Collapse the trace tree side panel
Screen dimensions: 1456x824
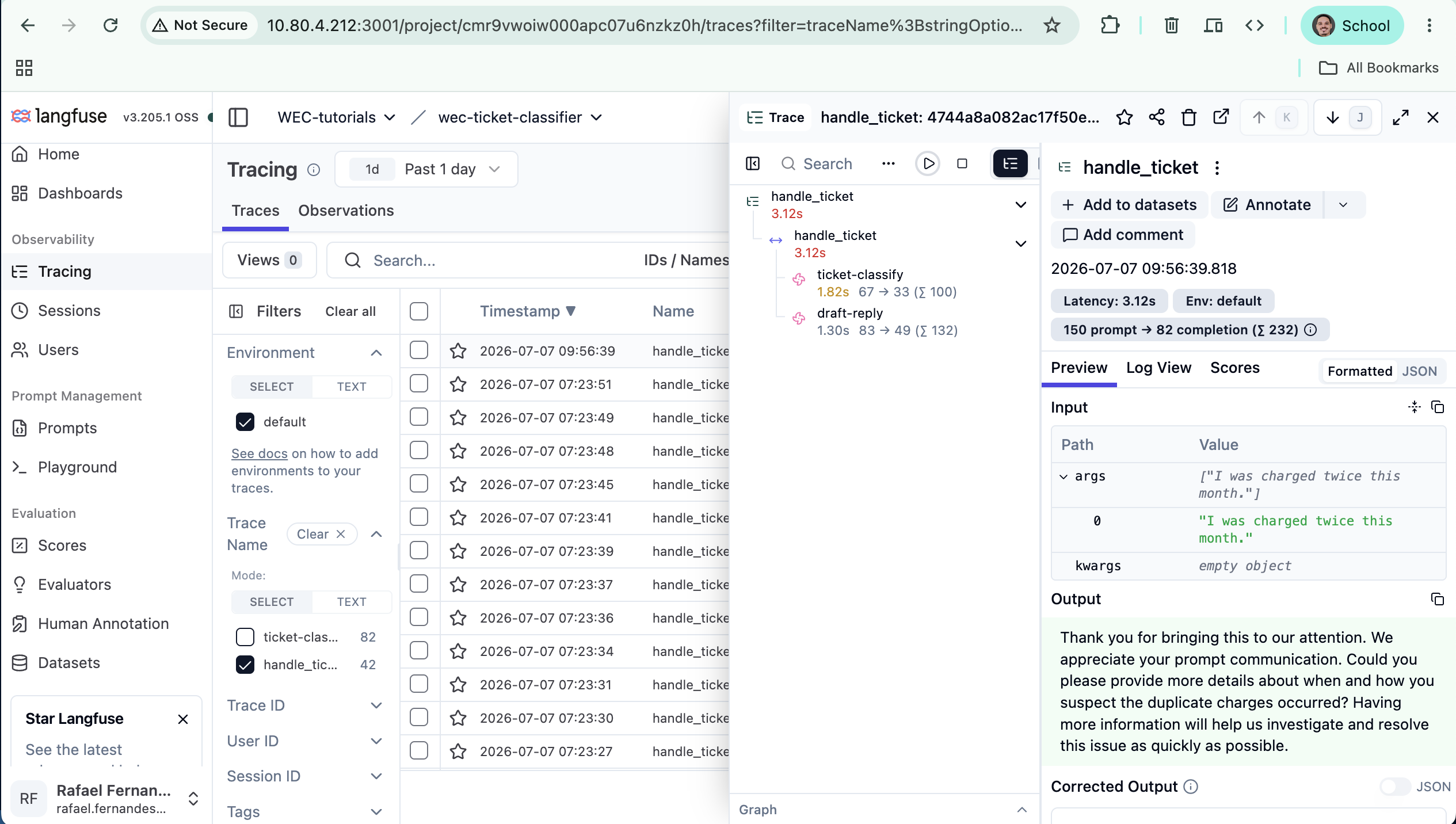(753, 164)
